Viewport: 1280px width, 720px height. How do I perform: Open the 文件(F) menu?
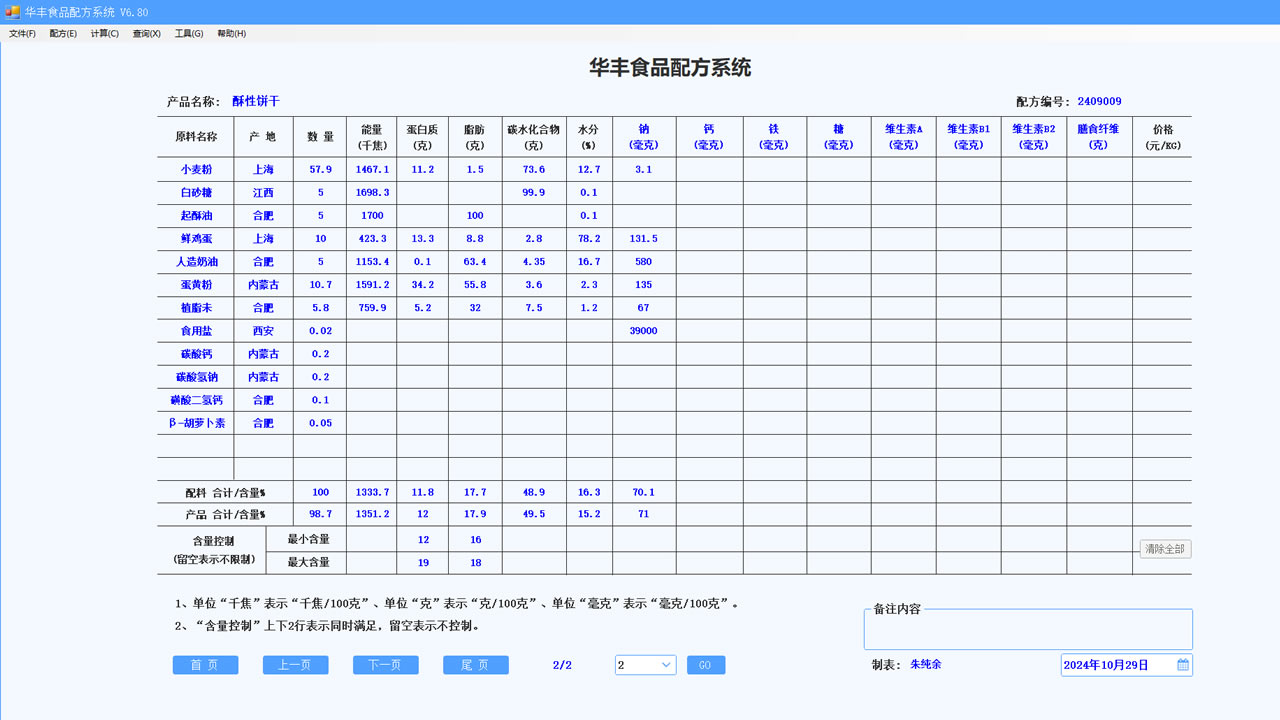point(20,33)
